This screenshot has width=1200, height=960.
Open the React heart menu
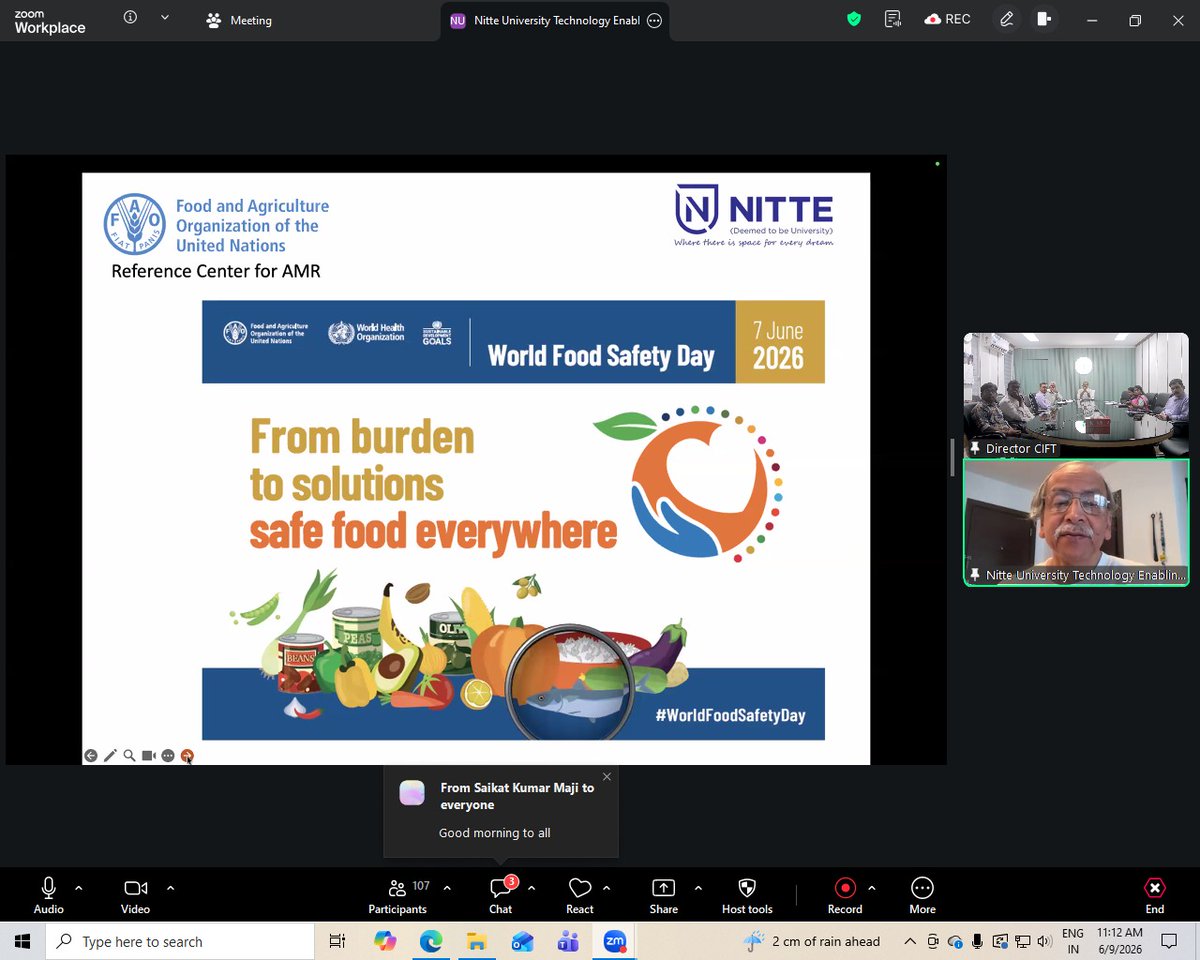tap(580, 896)
